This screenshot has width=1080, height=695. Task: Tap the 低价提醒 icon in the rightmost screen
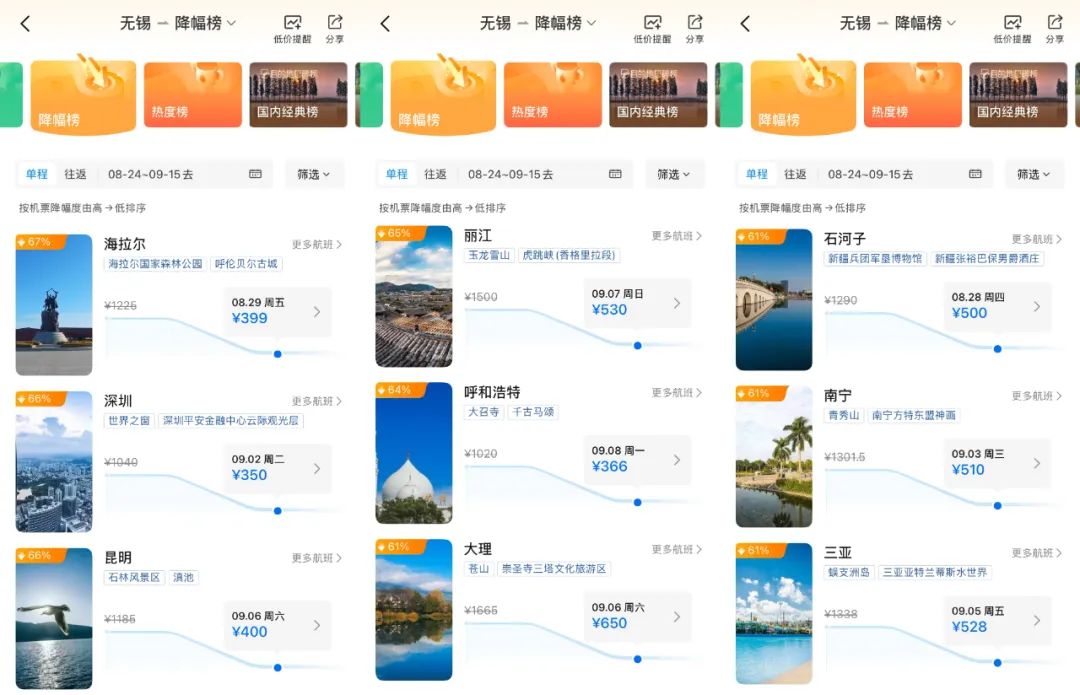[1012, 28]
